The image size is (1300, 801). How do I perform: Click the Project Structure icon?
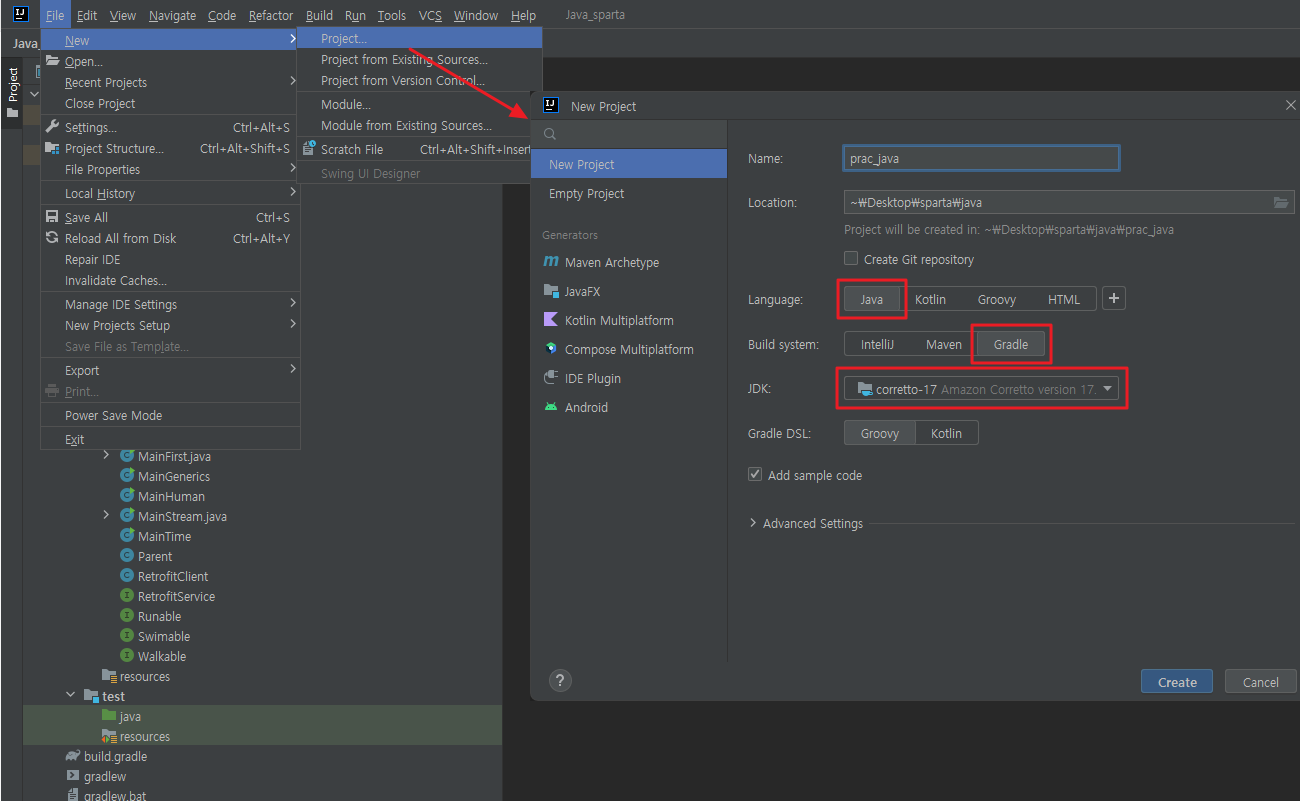point(53,148)
